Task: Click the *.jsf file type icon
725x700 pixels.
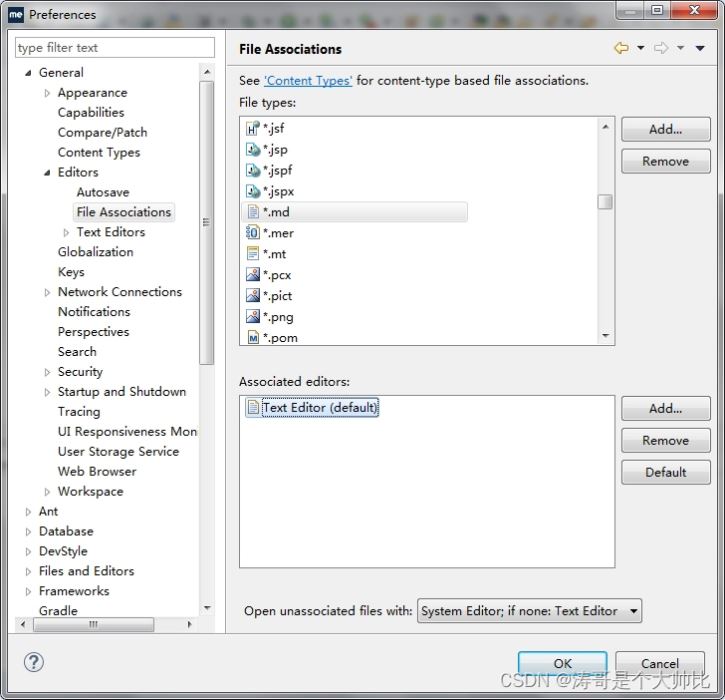Action: click(253, 128)
